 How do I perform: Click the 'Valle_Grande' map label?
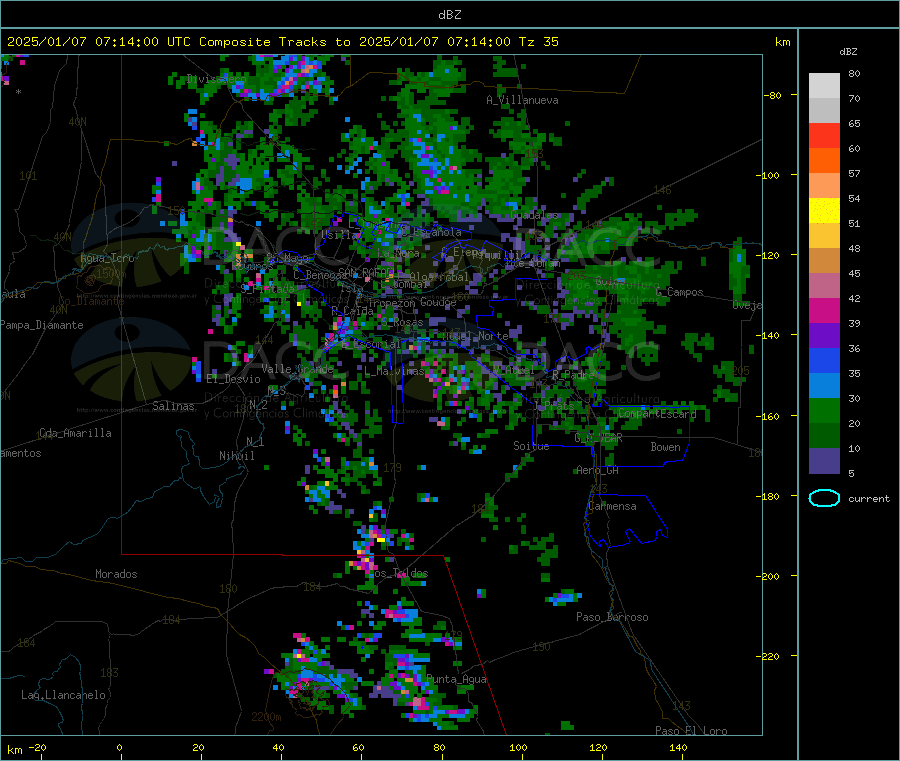[297, 369]
